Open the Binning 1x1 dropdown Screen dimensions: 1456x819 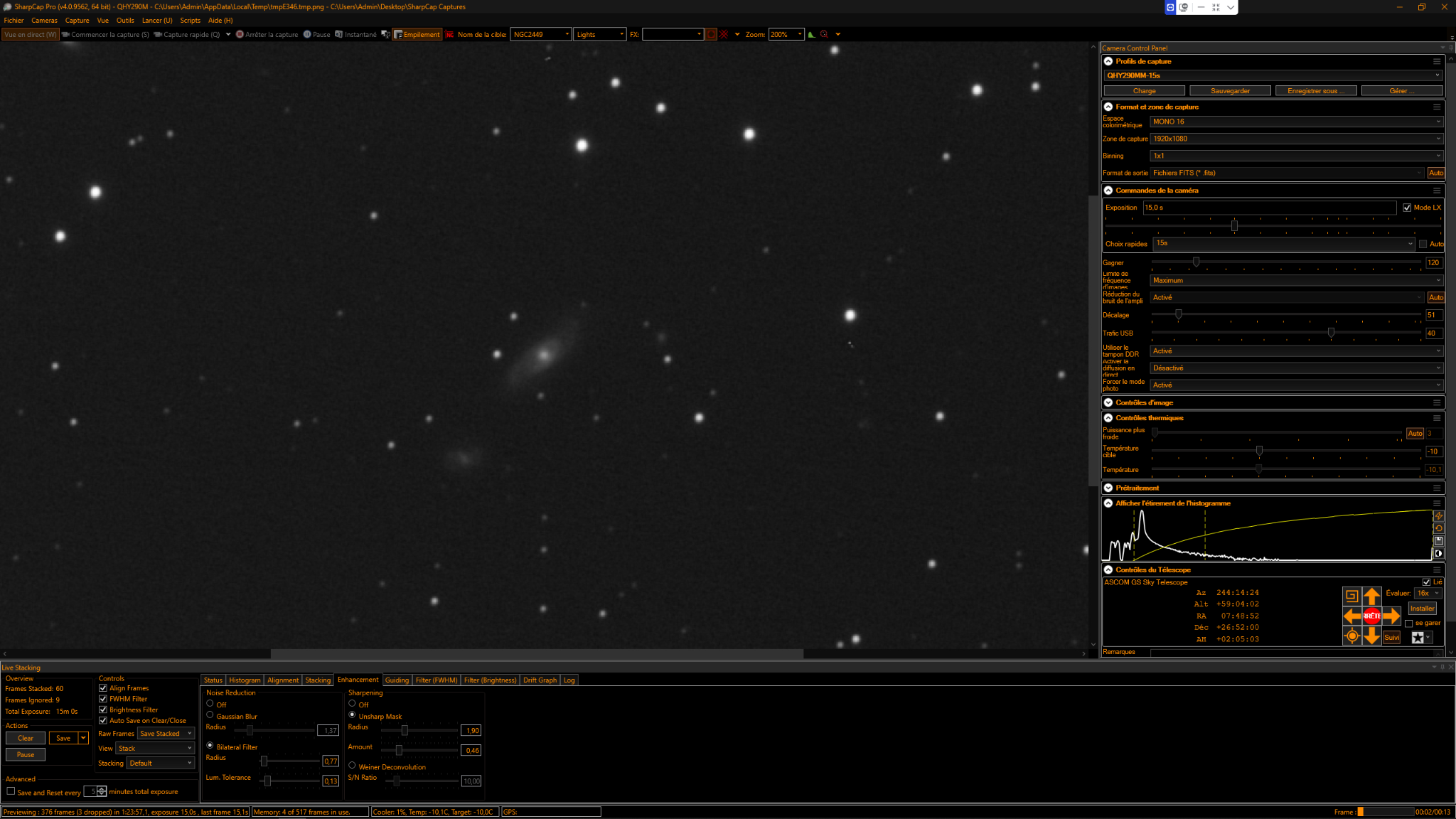1296,156
